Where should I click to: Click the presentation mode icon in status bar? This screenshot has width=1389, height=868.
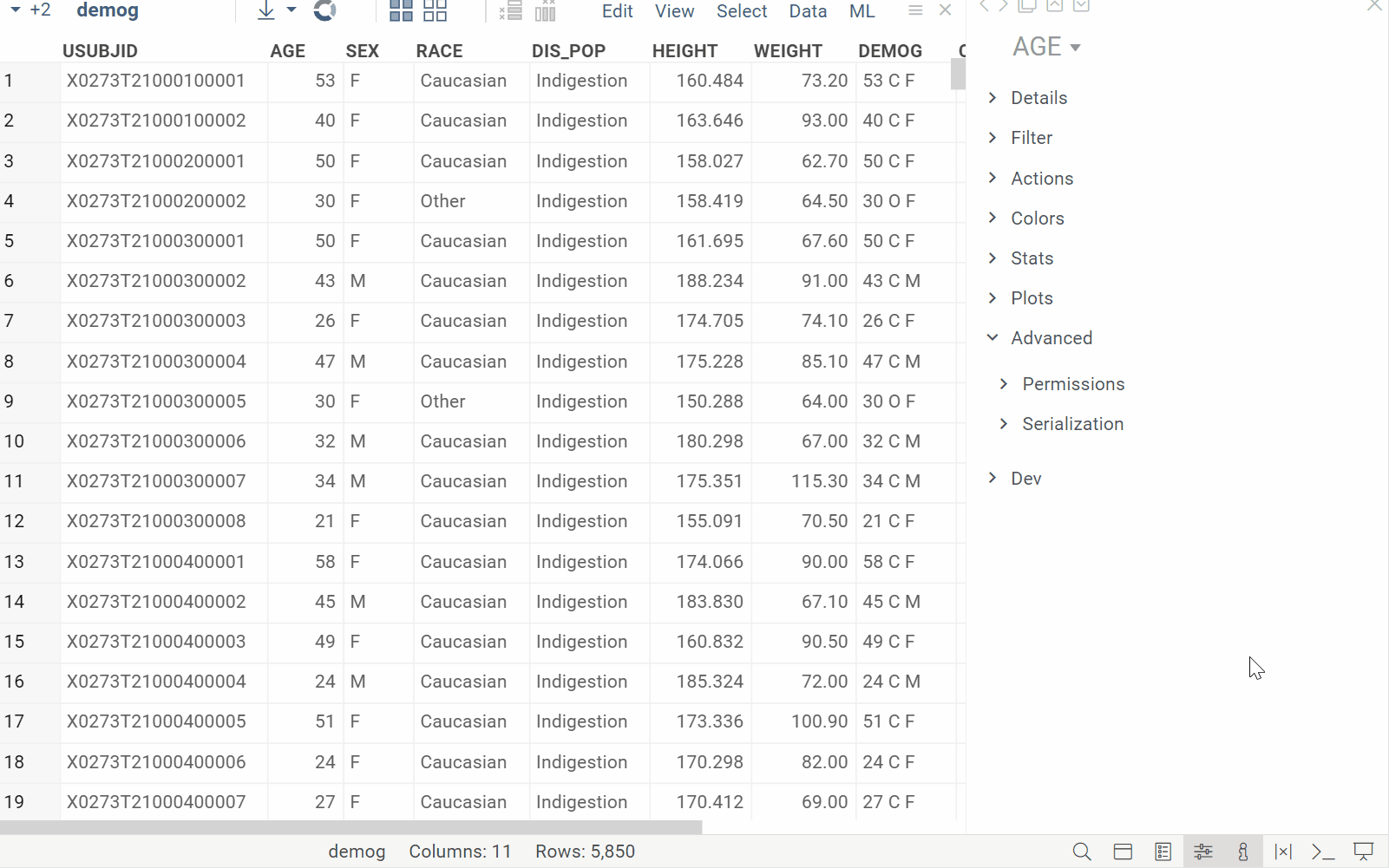[1364, 852]
